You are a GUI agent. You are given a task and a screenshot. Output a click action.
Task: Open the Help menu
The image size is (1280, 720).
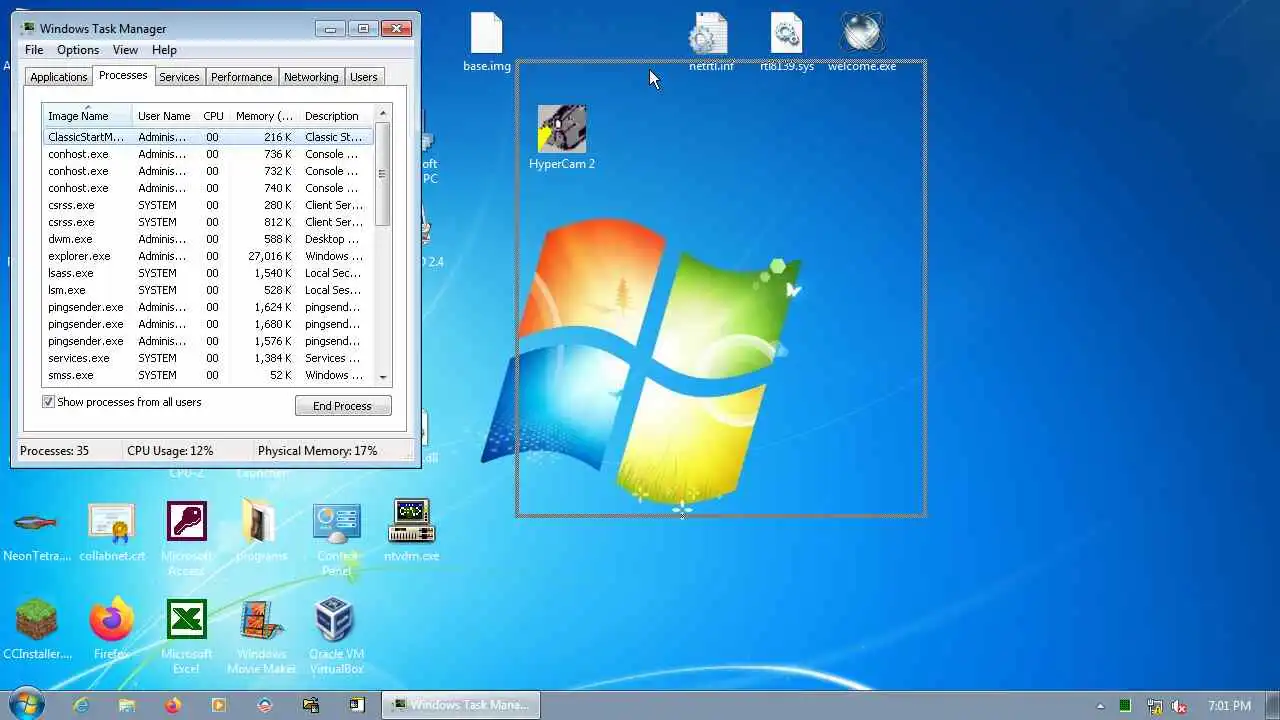click(164, 50)
